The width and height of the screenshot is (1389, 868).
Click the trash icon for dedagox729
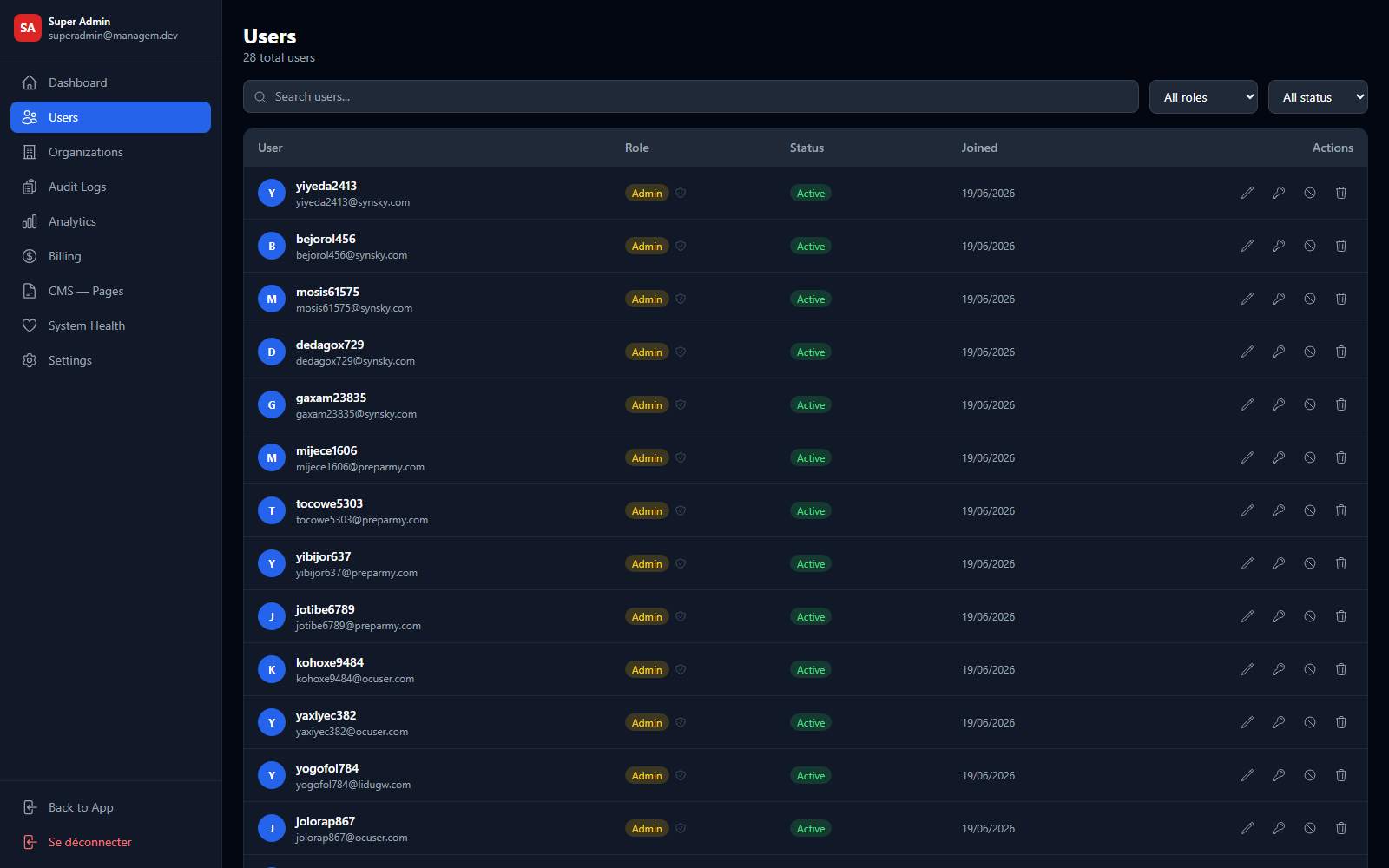(1341, 352)
